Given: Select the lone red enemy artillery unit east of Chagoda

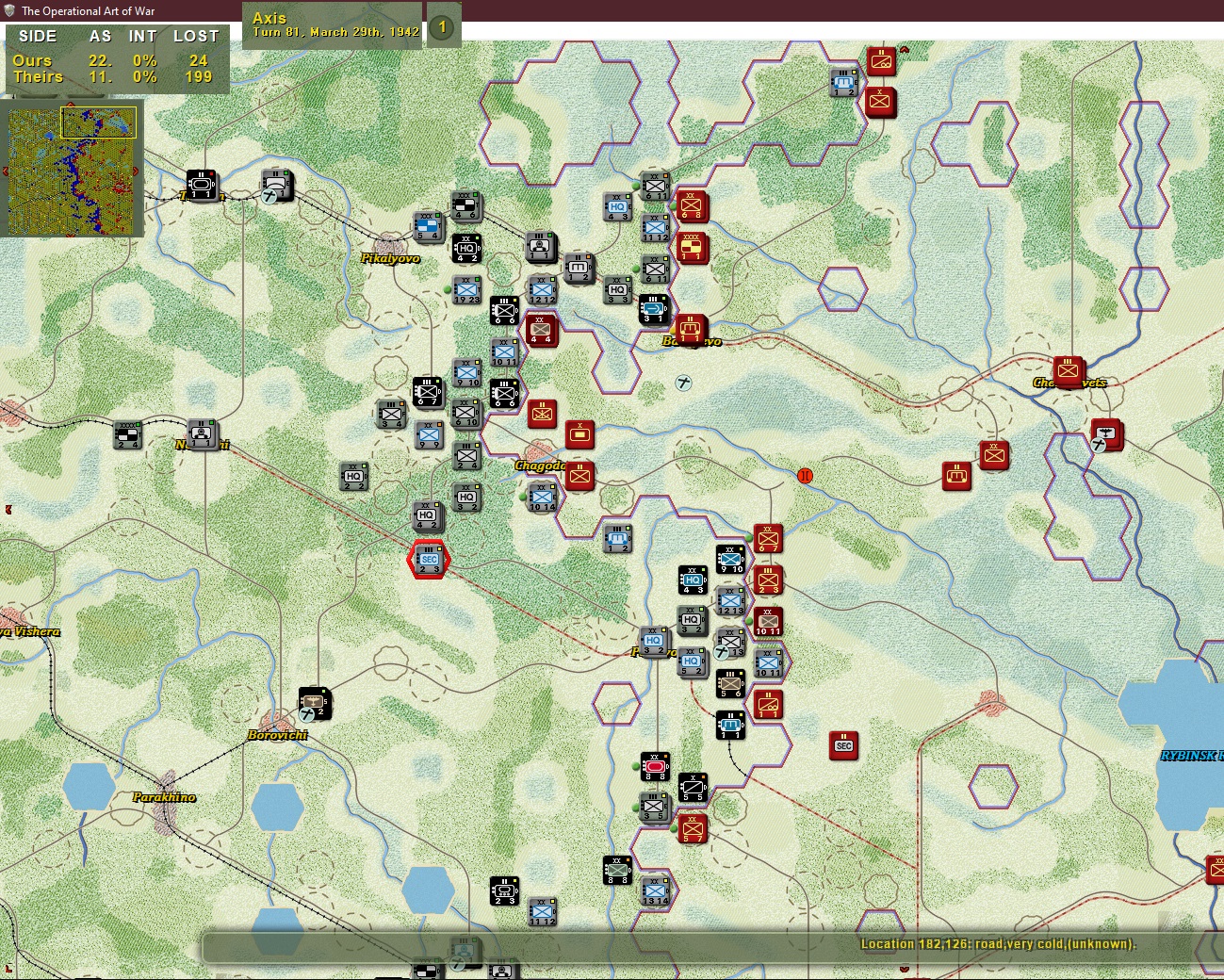Looking at the screenshot, I should (x=956, y=476).
